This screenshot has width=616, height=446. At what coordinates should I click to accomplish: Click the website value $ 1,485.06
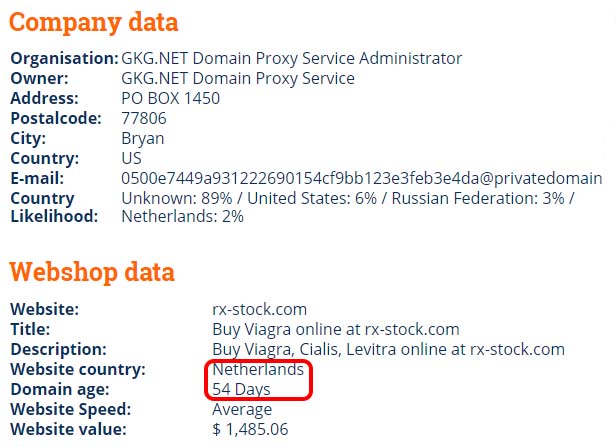[x=250, y=429]
